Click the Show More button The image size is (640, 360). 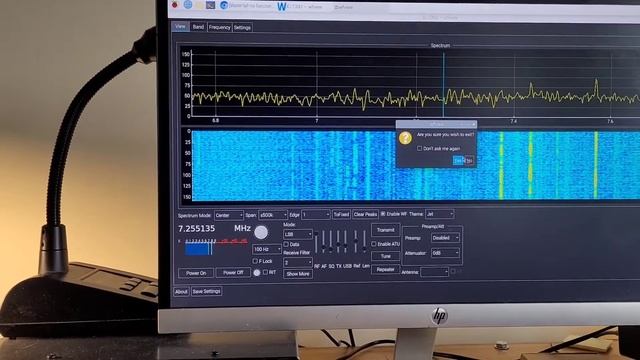(298, 274)
